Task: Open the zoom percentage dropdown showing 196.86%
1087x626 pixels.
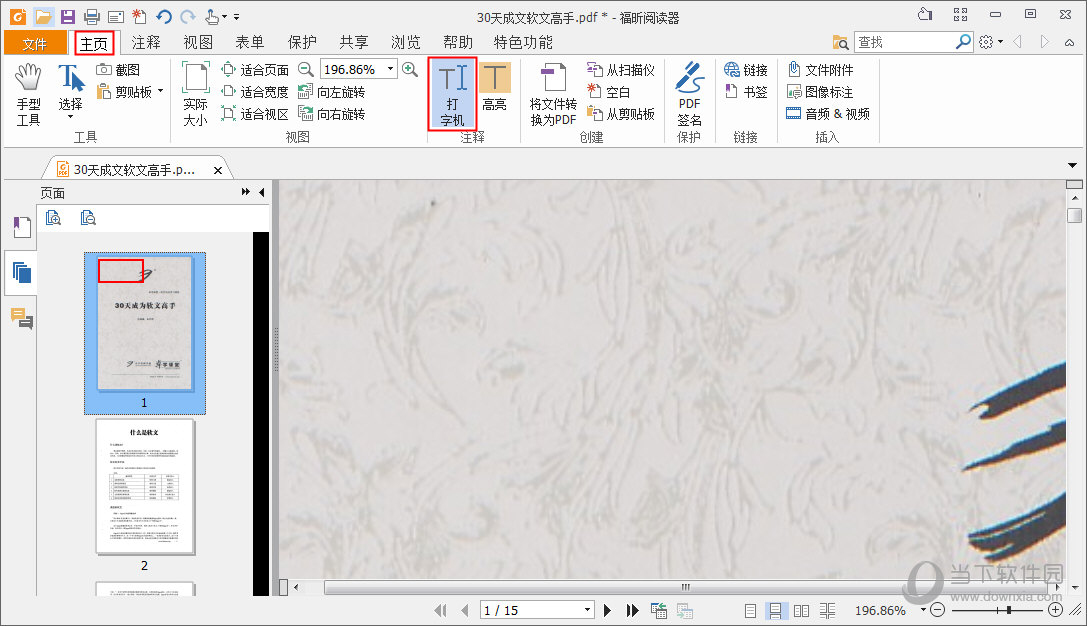Action: click(x=389, y=69)
